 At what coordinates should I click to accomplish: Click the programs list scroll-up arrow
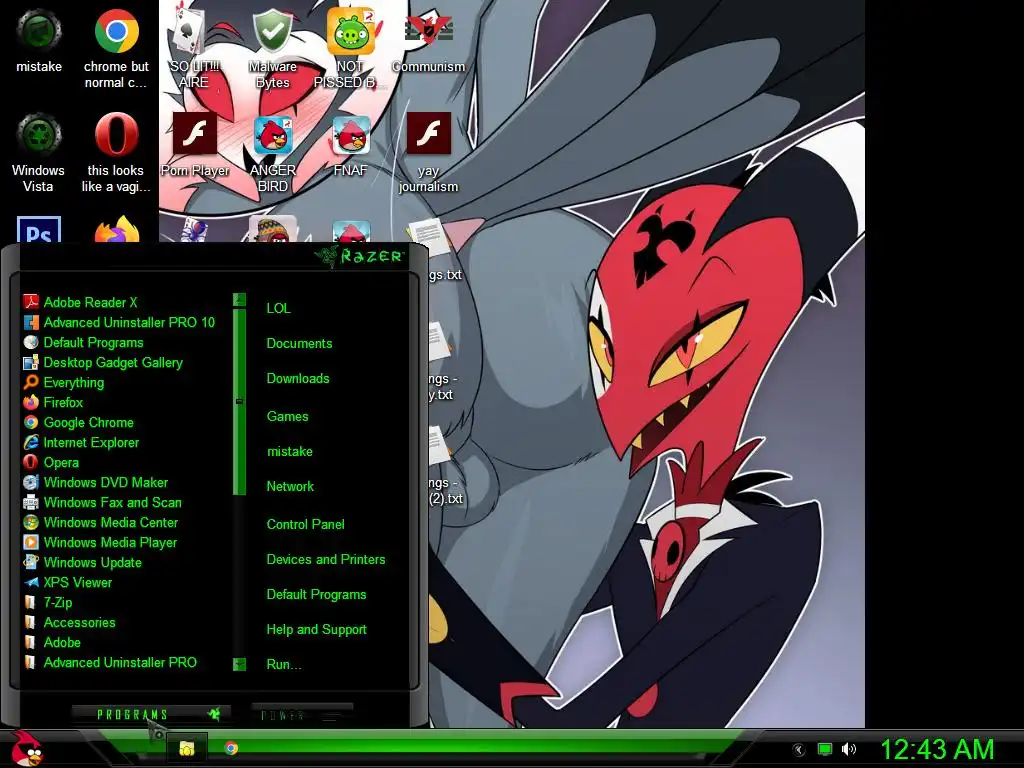click(x=240, y=300)
